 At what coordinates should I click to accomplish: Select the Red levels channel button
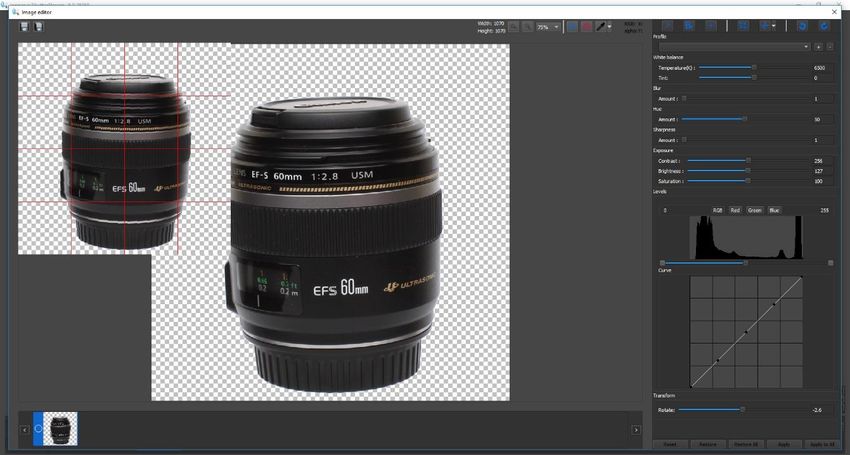tap(735, 210)
